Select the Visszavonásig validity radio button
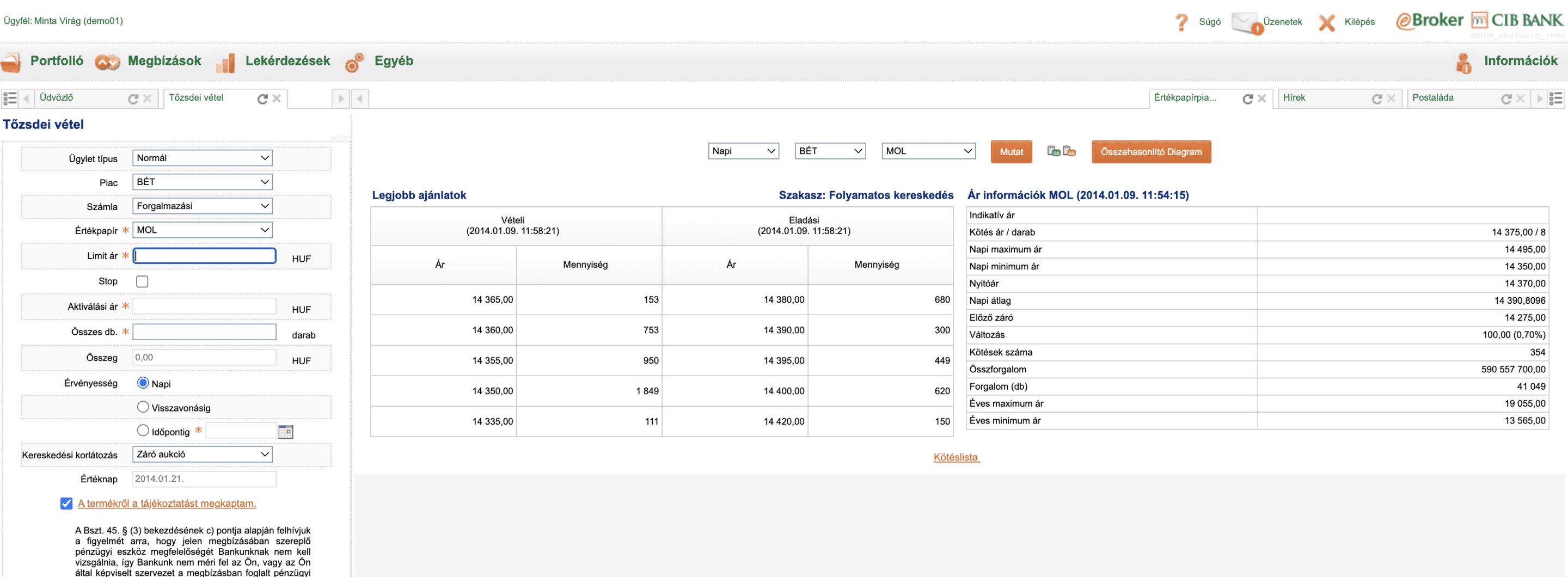This screenshot has width=1568, height=577. (x=143, y=407)
